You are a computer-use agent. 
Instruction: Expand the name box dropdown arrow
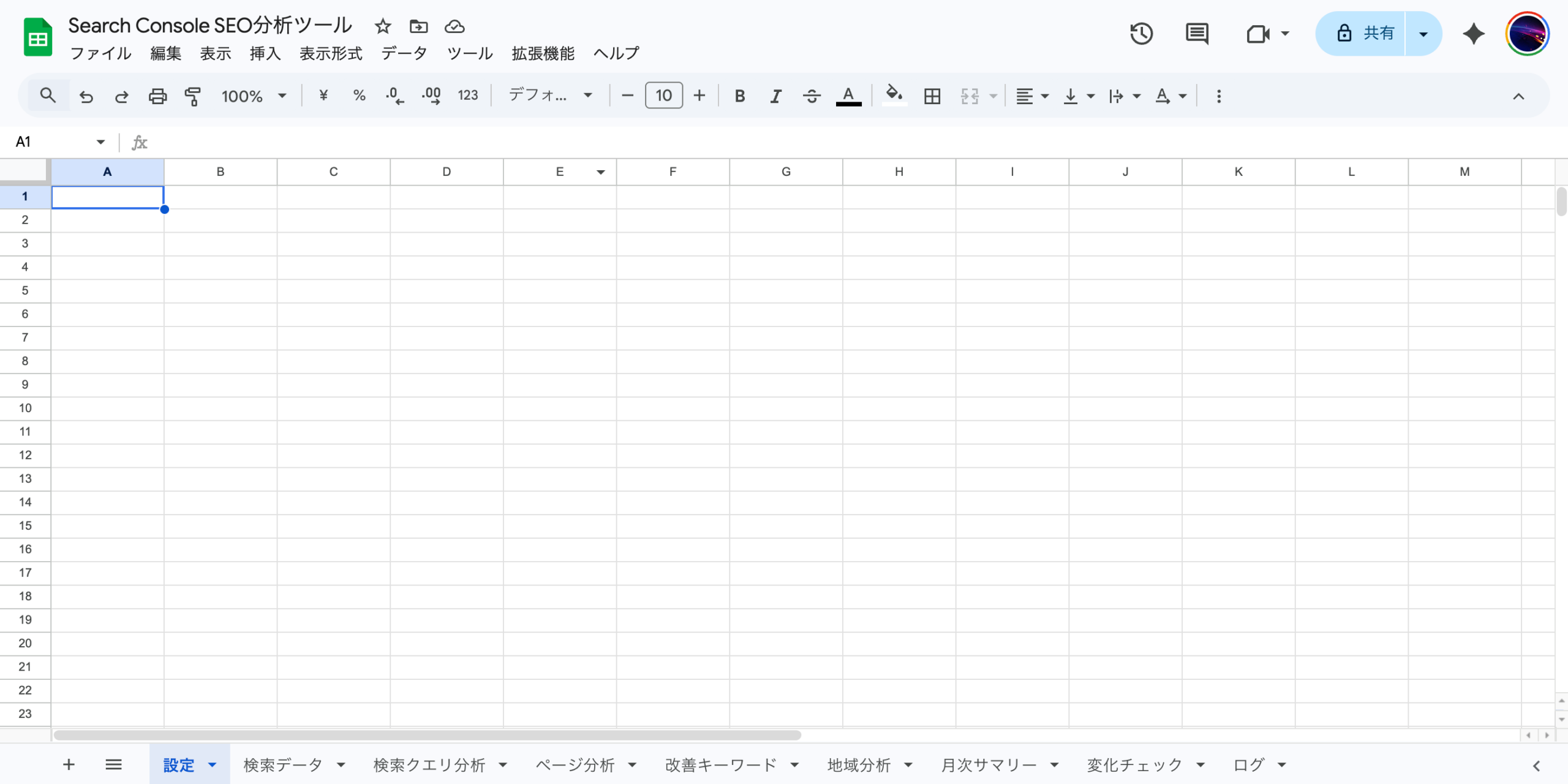(100, 142)
